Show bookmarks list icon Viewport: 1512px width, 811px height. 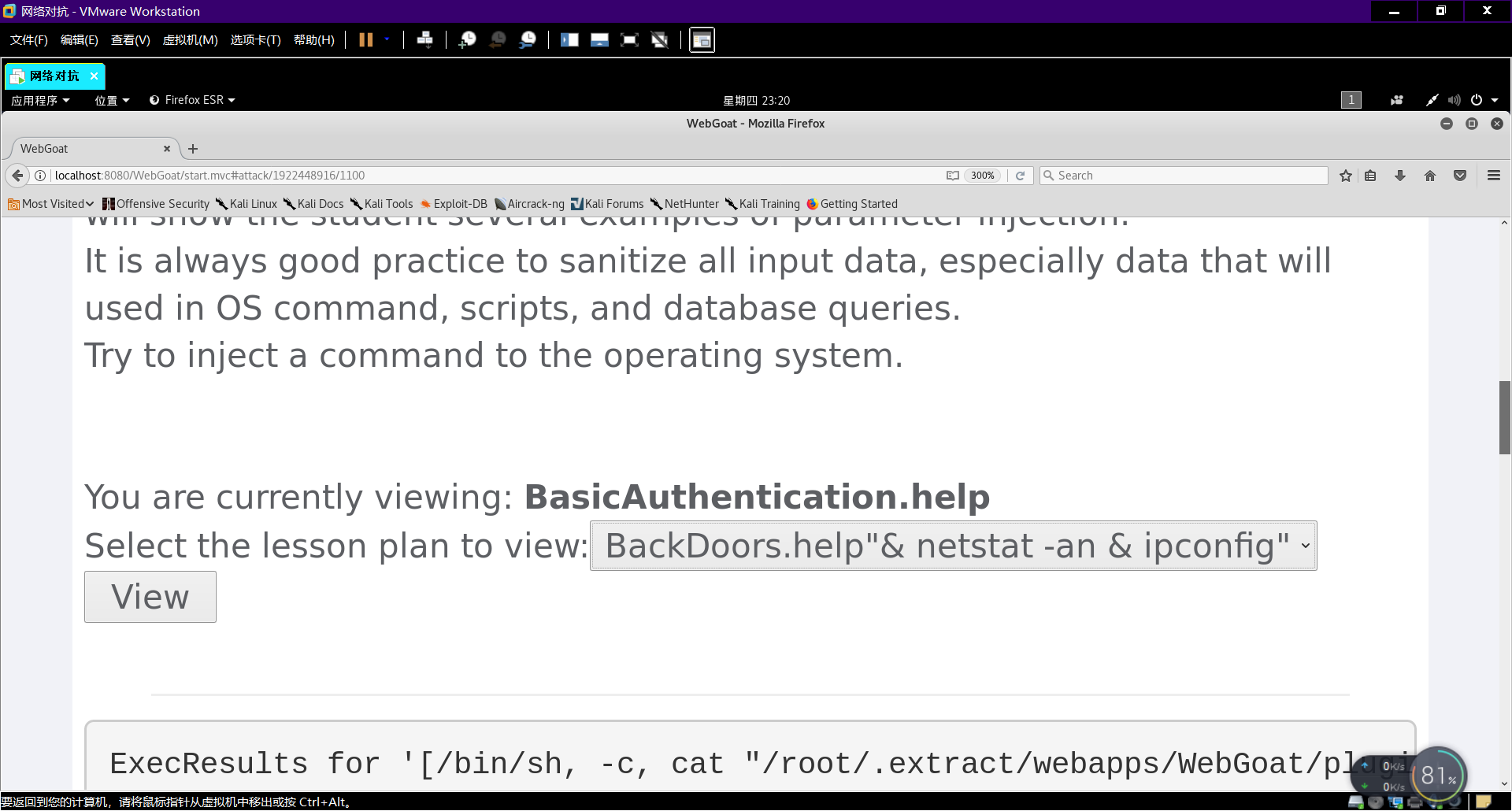[x=1370, y=176]
